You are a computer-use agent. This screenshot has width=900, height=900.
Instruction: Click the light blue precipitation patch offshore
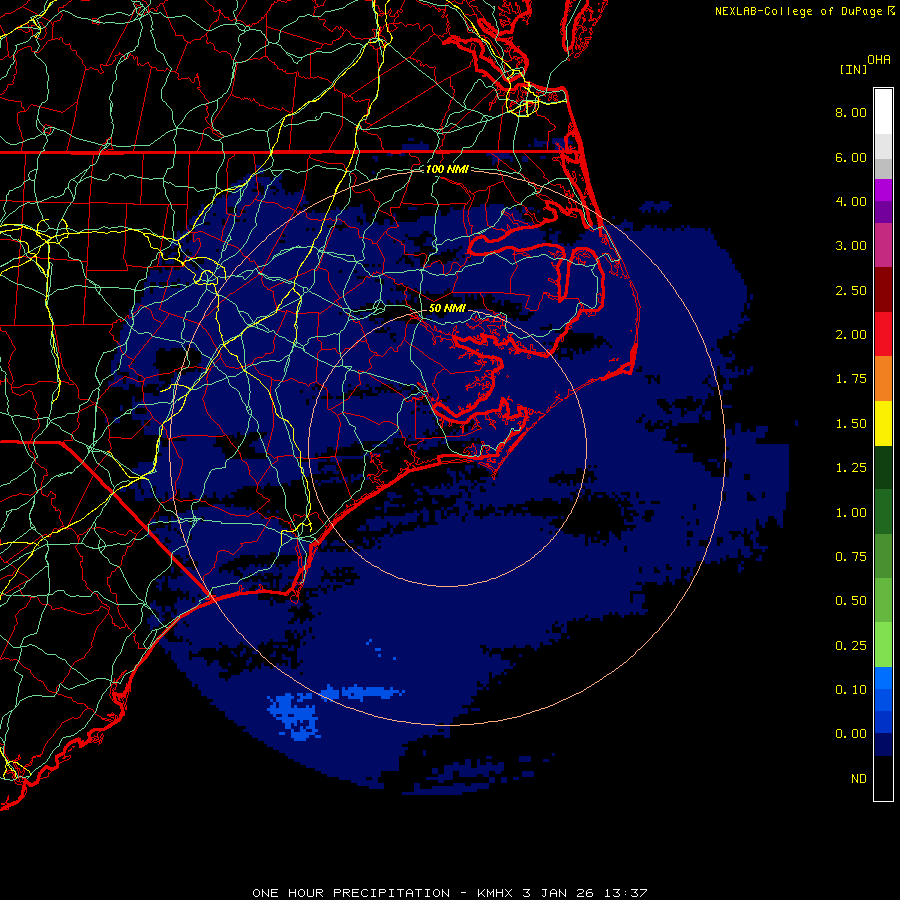[x=297, y=715]
